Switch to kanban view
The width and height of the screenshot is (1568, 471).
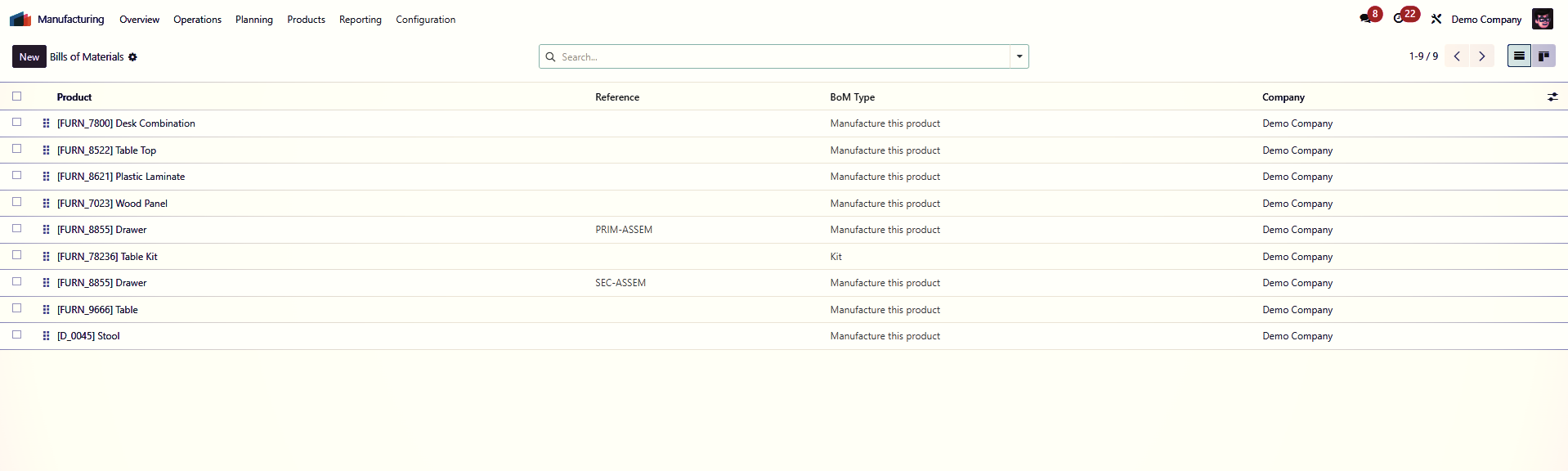[1543, 56]
